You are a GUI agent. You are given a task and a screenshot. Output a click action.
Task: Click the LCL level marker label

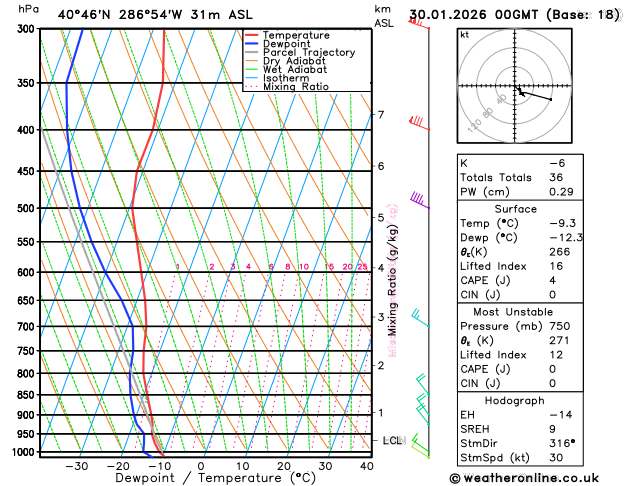(392, 440)
